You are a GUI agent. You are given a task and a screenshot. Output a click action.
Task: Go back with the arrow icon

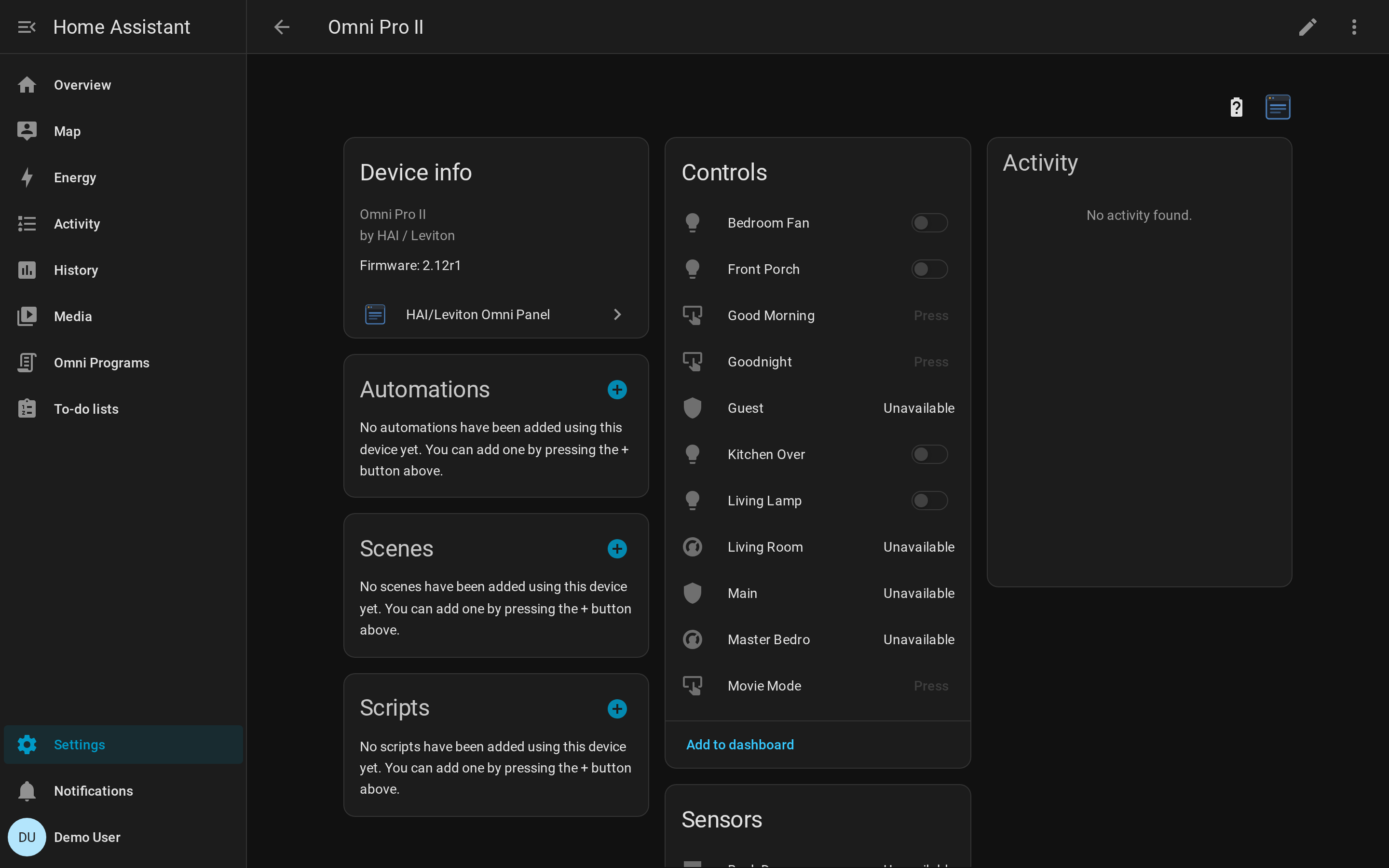(282, 27)
